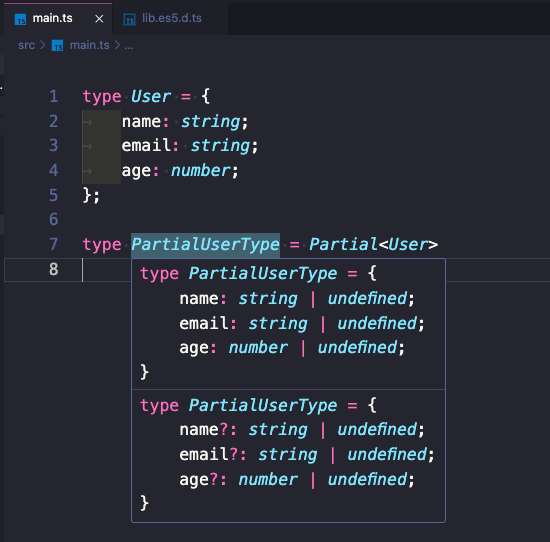Click email string type on line 3
The height and width of the screenshot is (542, 550).
click(220, 146)
